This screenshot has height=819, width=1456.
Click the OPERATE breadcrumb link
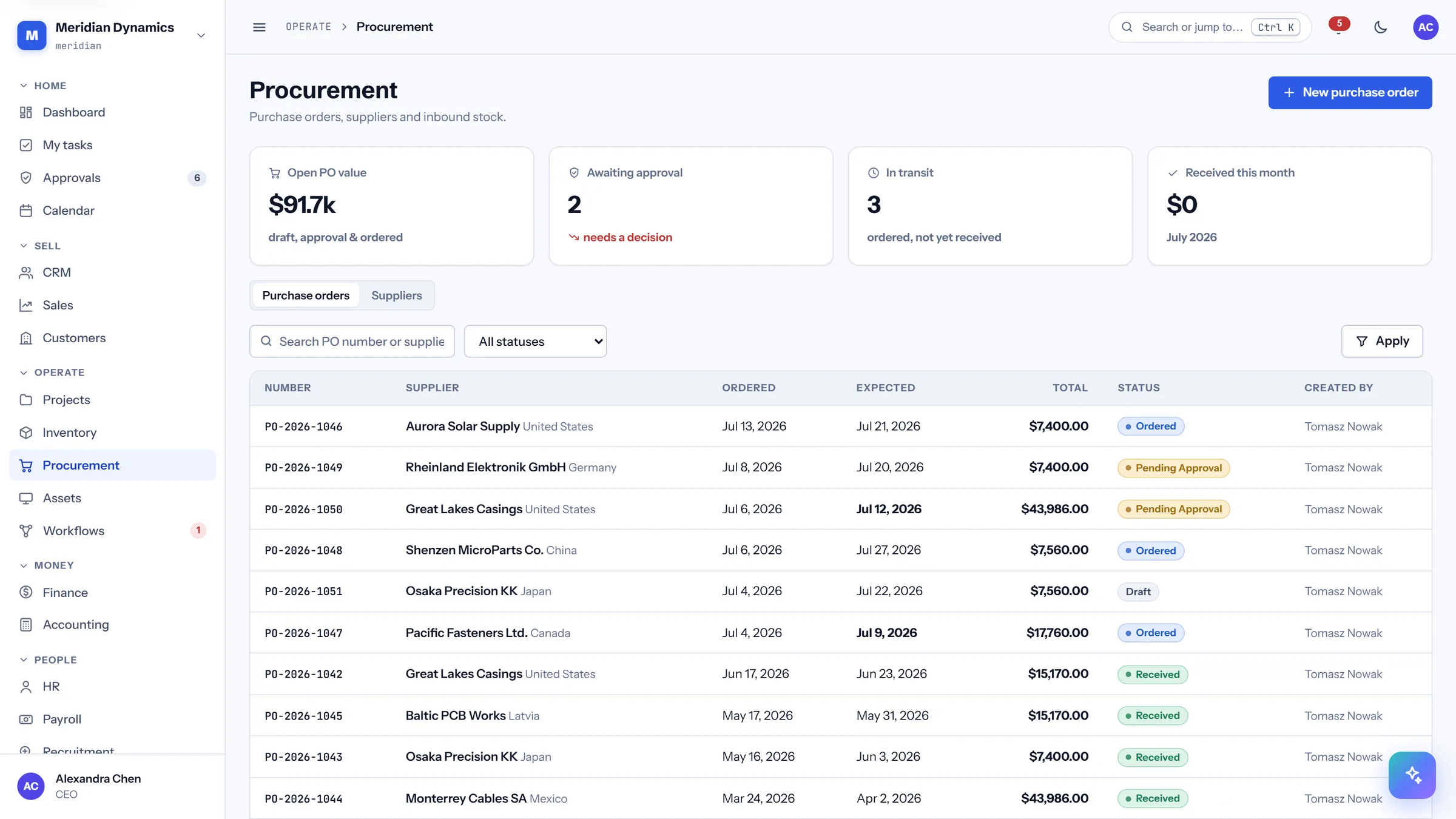click(309, 27)
